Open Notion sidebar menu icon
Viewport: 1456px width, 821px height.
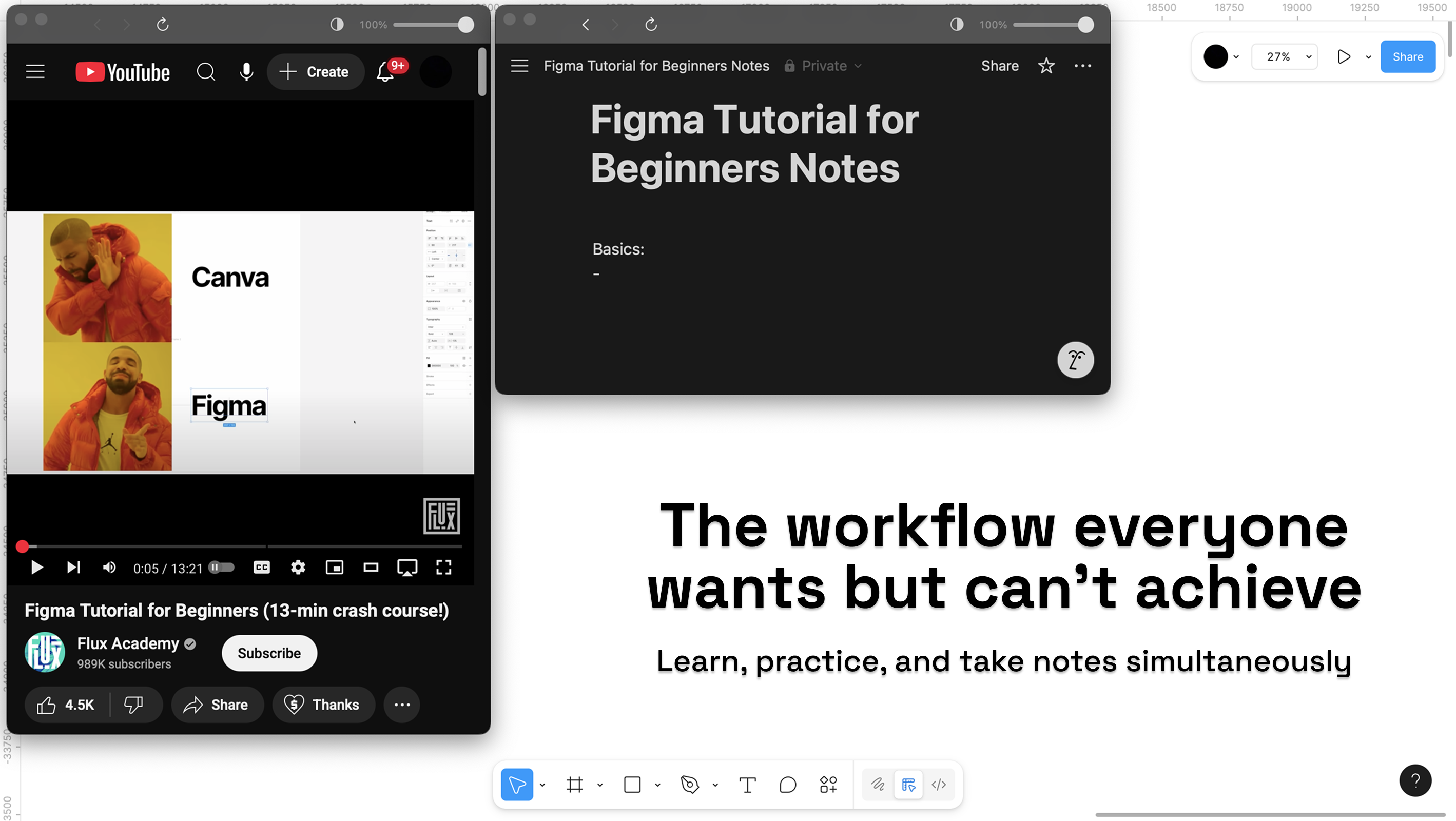[x=519, y=66]
